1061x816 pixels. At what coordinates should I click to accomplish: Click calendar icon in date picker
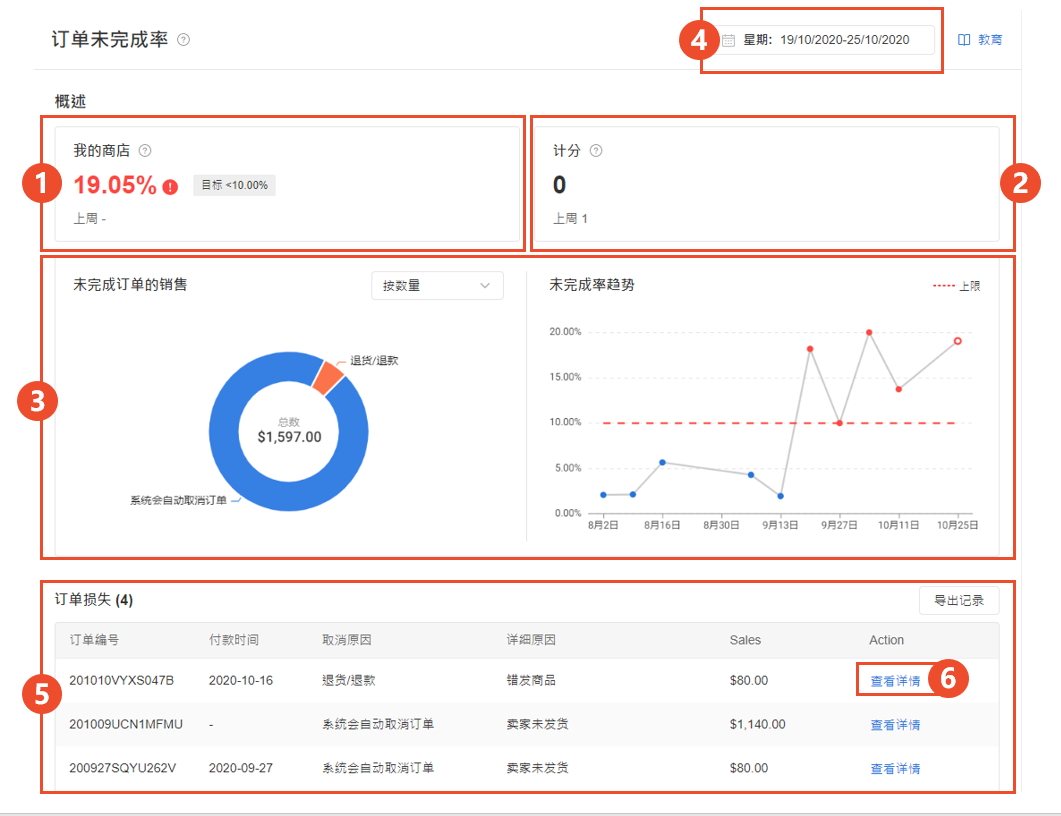(x=728, y=40)
